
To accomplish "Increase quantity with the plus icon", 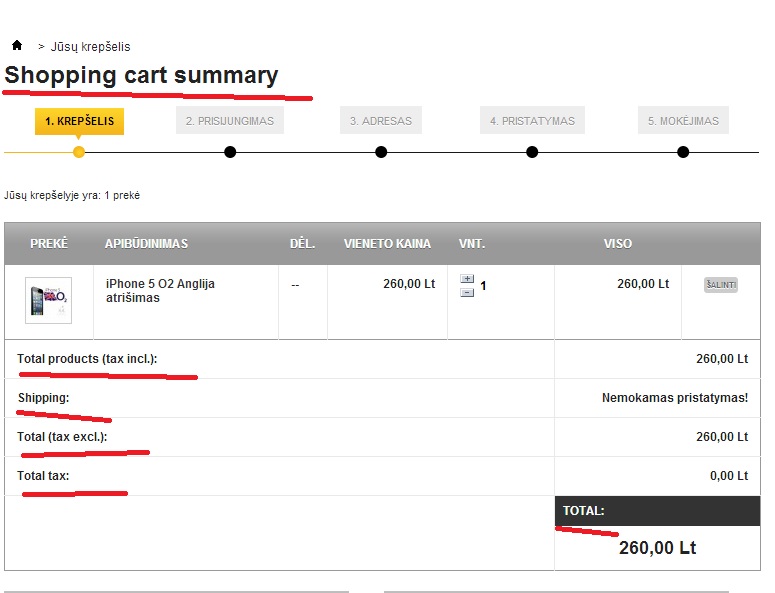I will pyautogui.click(x=467, y=279).
